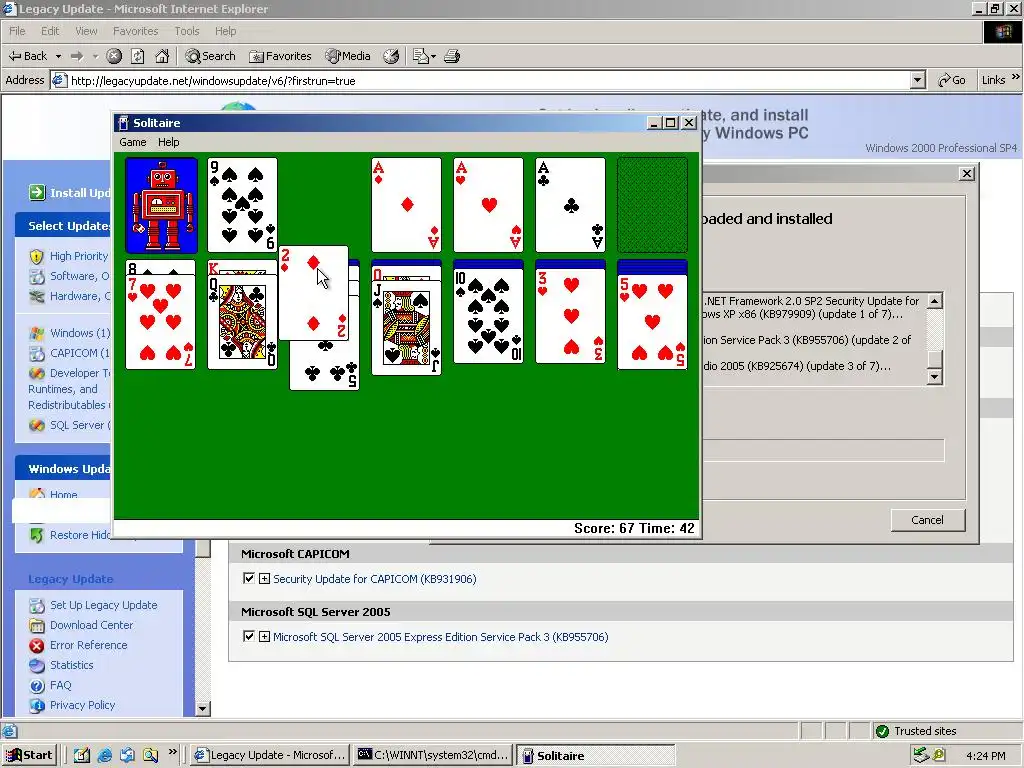1024x768 pixels.
Task: Open Internet Explorer View menu
Action: tap(86, 31)
